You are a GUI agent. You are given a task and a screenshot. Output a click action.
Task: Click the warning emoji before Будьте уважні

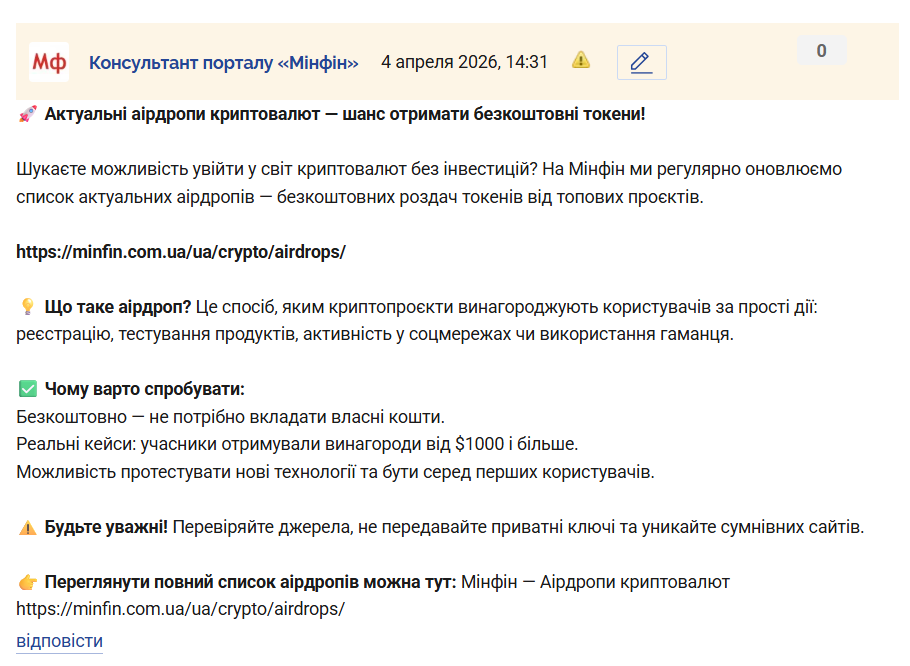[28, 527]
